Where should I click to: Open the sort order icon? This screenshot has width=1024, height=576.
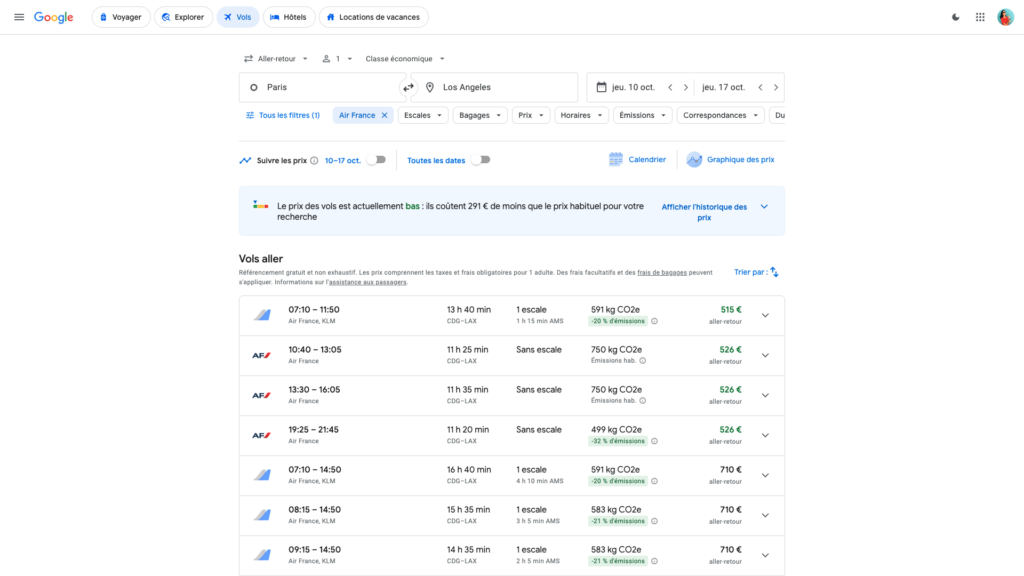tap(775, 272)
